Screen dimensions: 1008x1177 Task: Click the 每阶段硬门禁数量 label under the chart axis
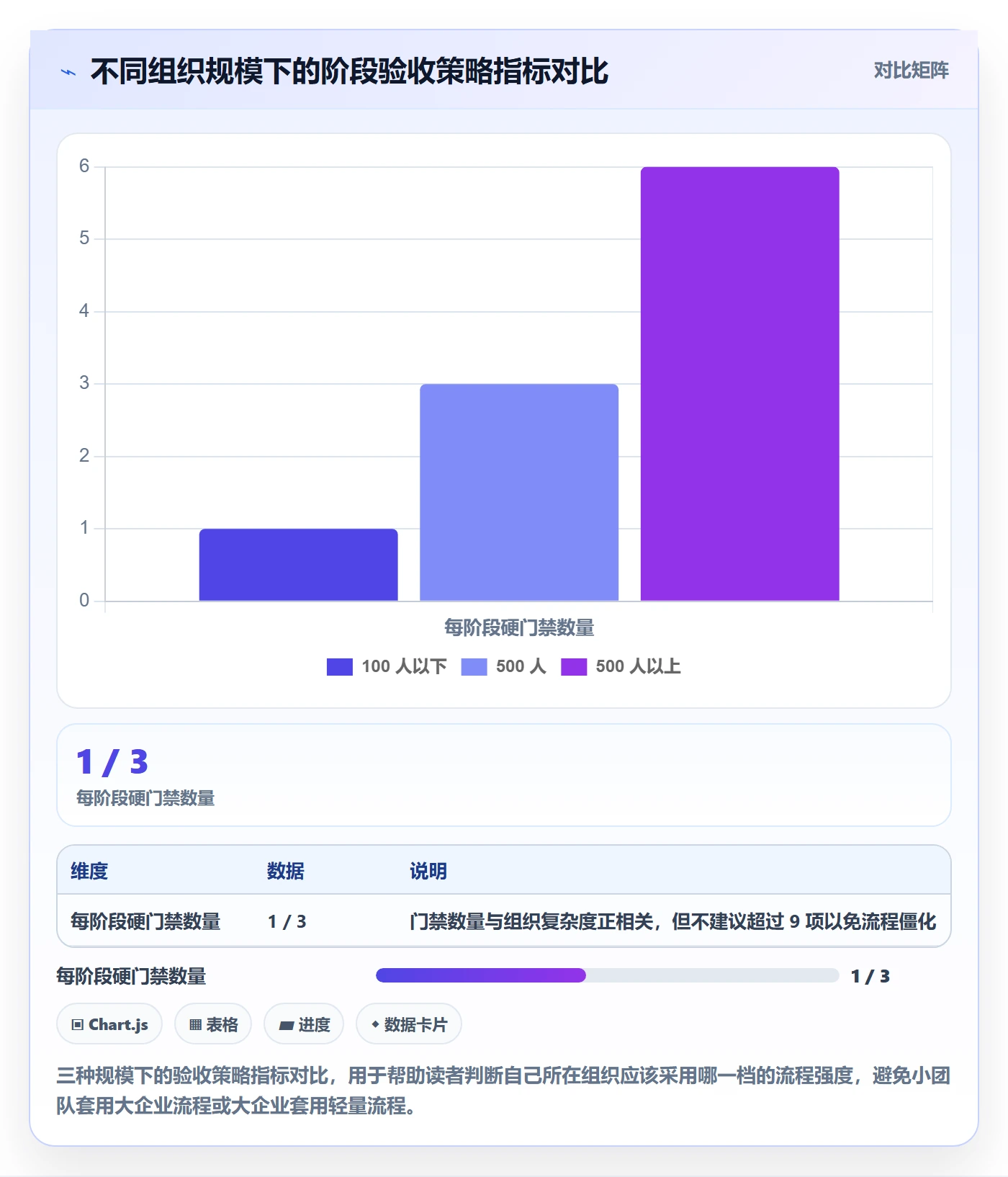click(519, 628)
